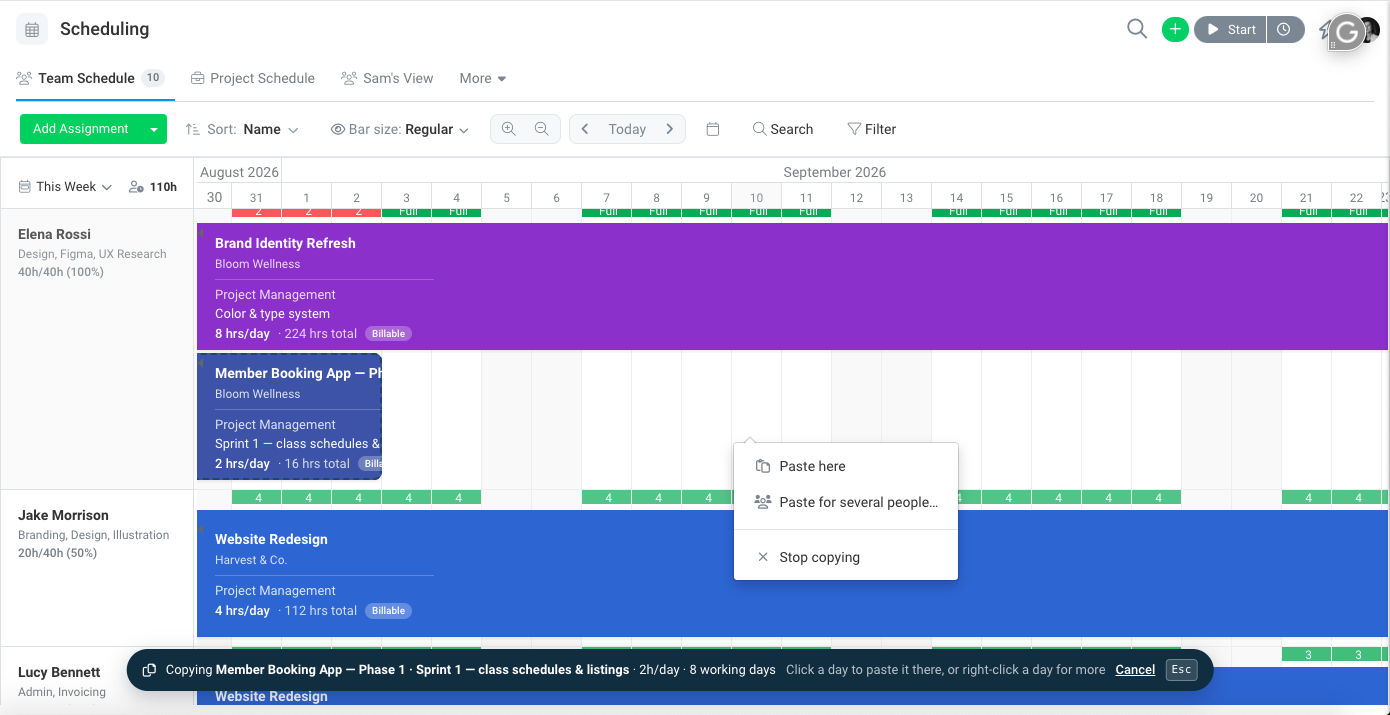The width and height of the screenshot is (1390, 715).
Task: Zoom out the schedule timeline
Action: 542,129
